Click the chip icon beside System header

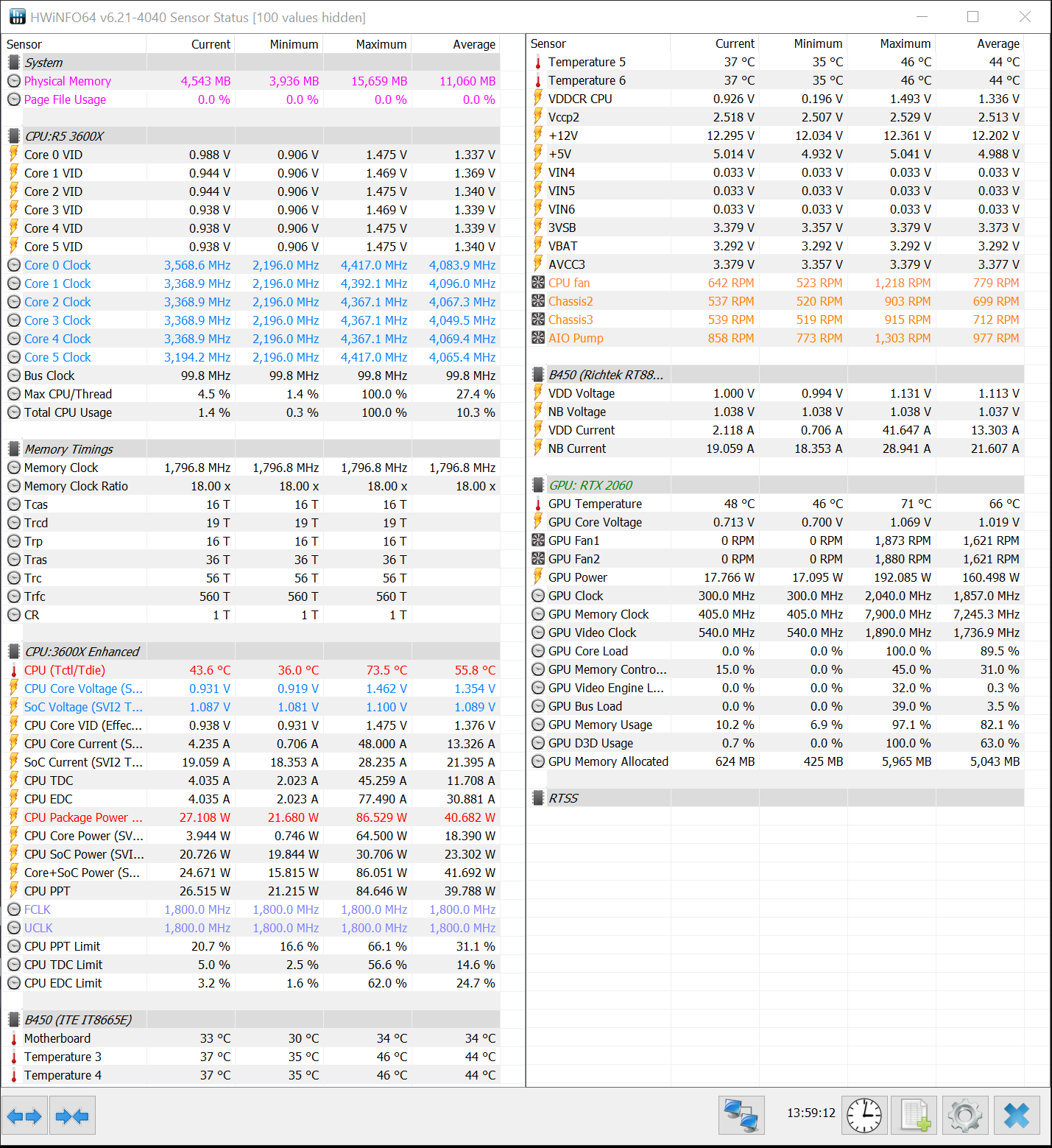coord(14,63)
